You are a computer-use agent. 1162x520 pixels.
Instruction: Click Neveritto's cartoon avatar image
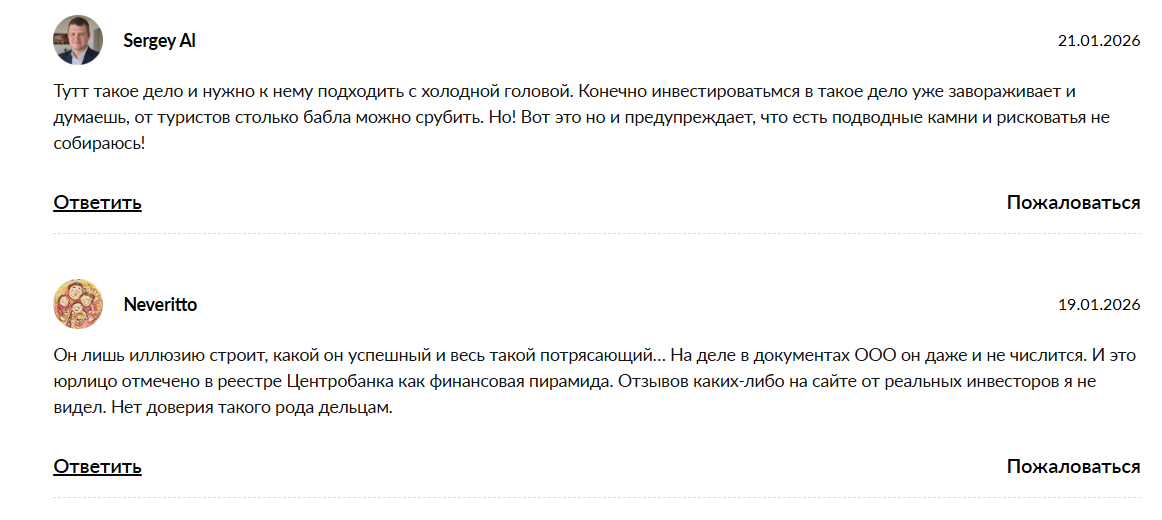(78, 304)
